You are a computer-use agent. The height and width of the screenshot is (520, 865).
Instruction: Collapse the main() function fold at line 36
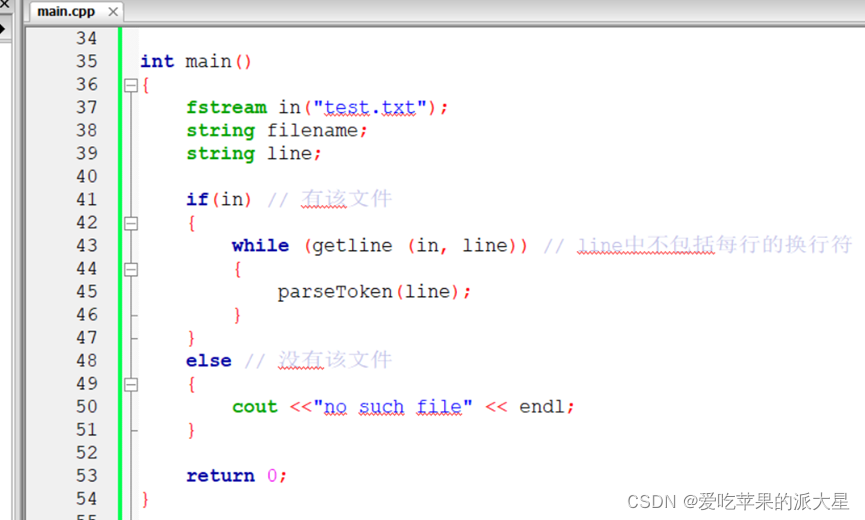click(x=131, y=85)
